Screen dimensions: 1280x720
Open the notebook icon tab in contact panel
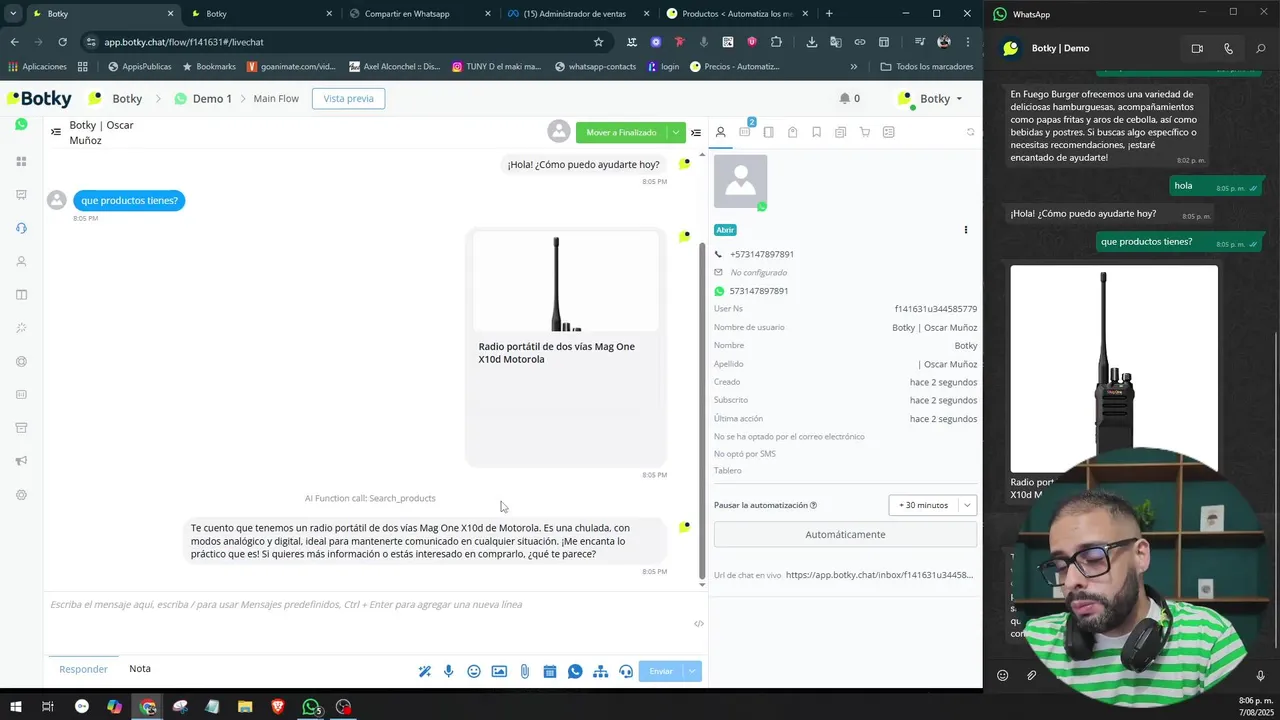(x=769, y=132)
